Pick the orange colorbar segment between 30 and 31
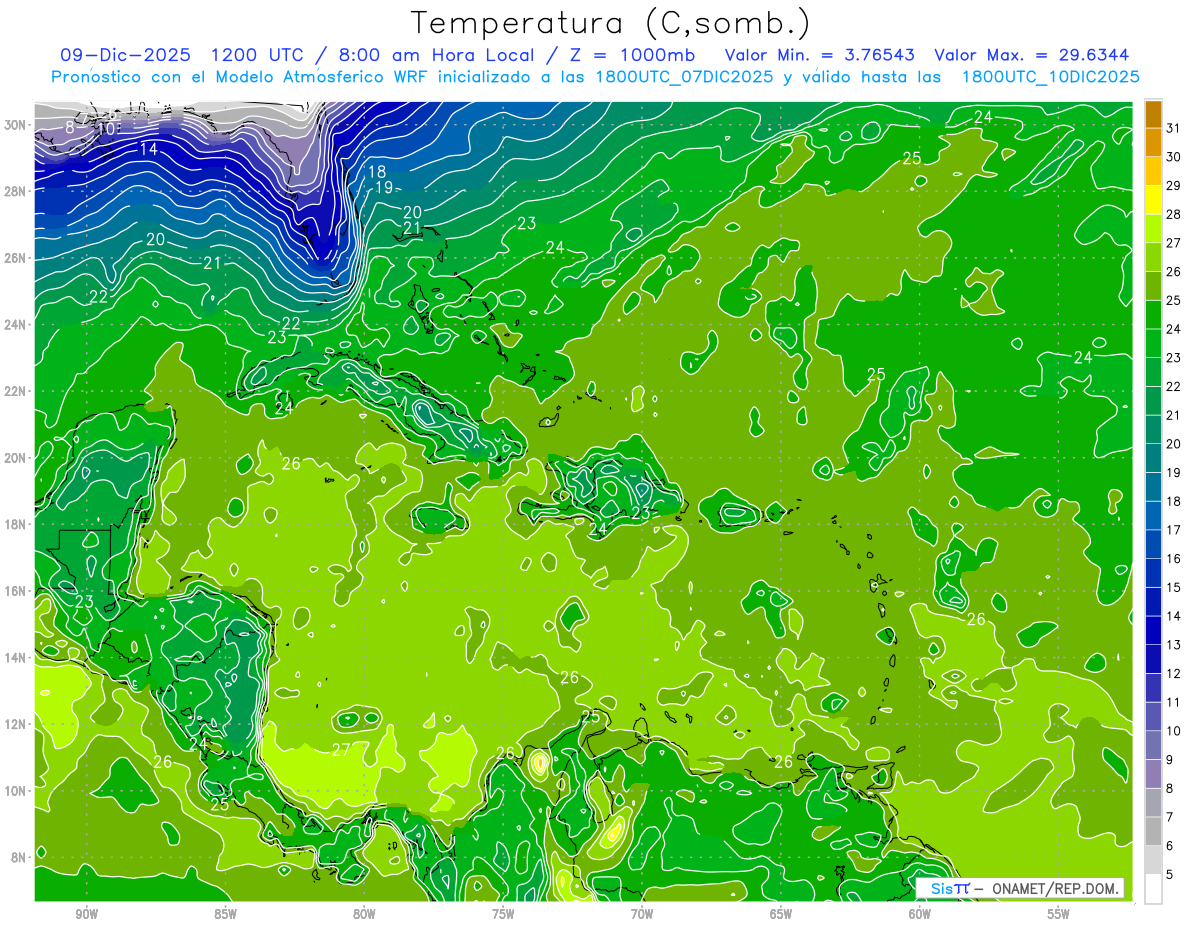Image resolution: width=1200 pixels, height=927 pixels. point(1153,142)
